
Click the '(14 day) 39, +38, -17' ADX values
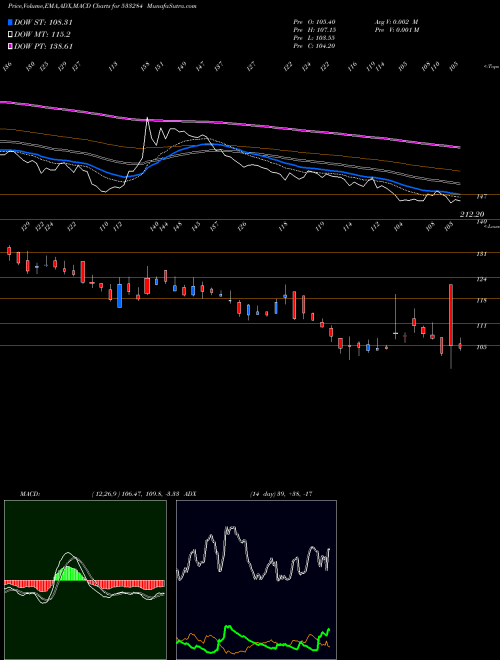tap(281, 494)
